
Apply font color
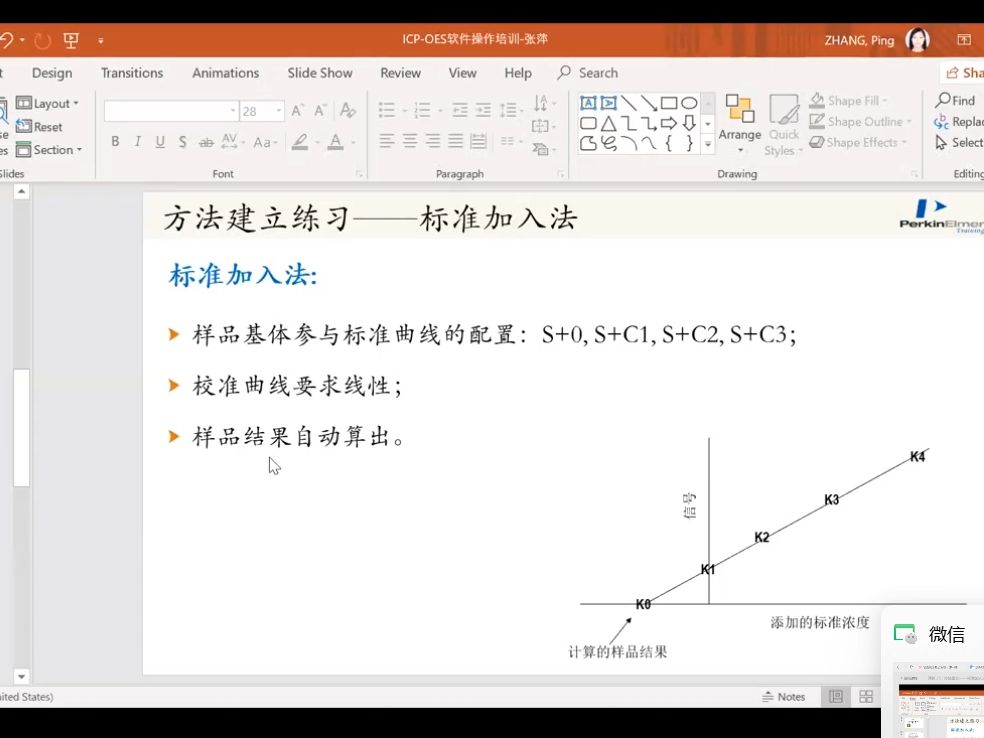point(336,142)
